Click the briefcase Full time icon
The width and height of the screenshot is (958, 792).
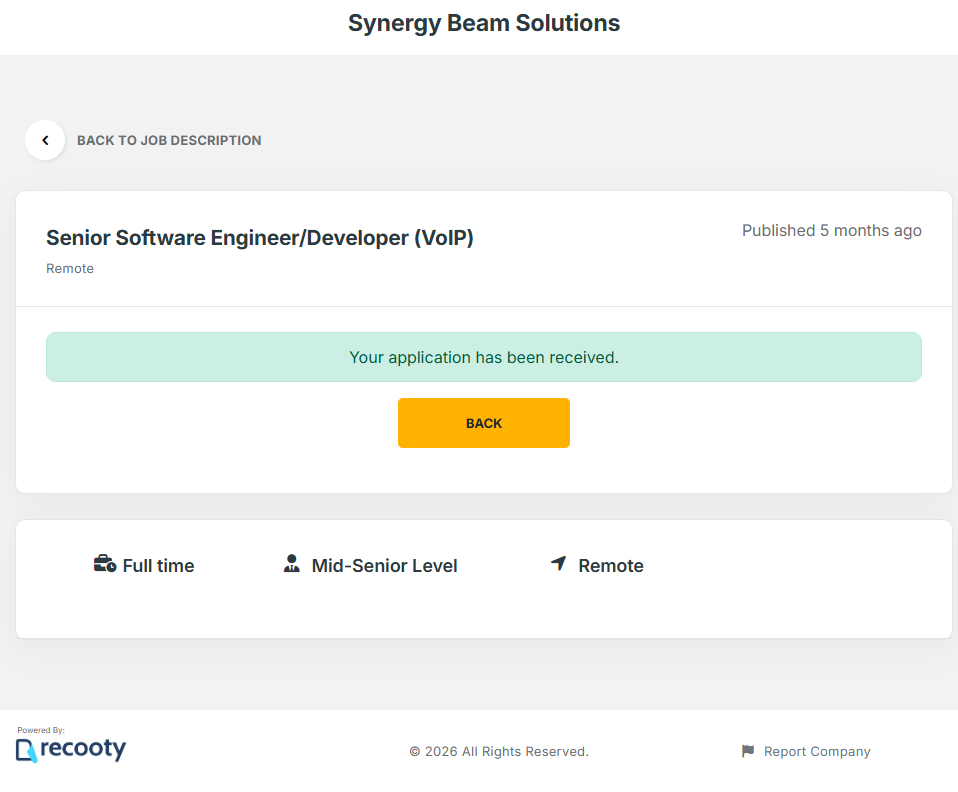pyautogui.click(x=105, y=564)
